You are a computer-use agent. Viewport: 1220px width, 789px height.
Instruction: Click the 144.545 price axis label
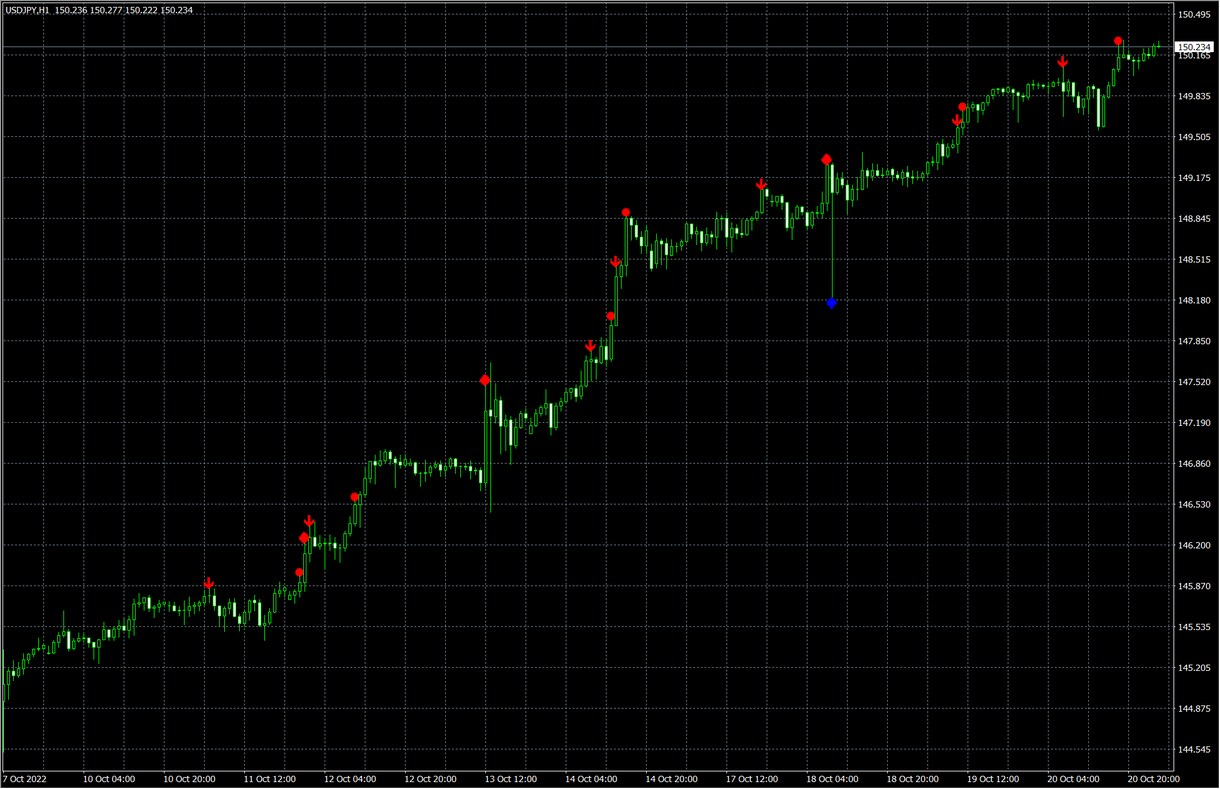(x=1194, y=750)
